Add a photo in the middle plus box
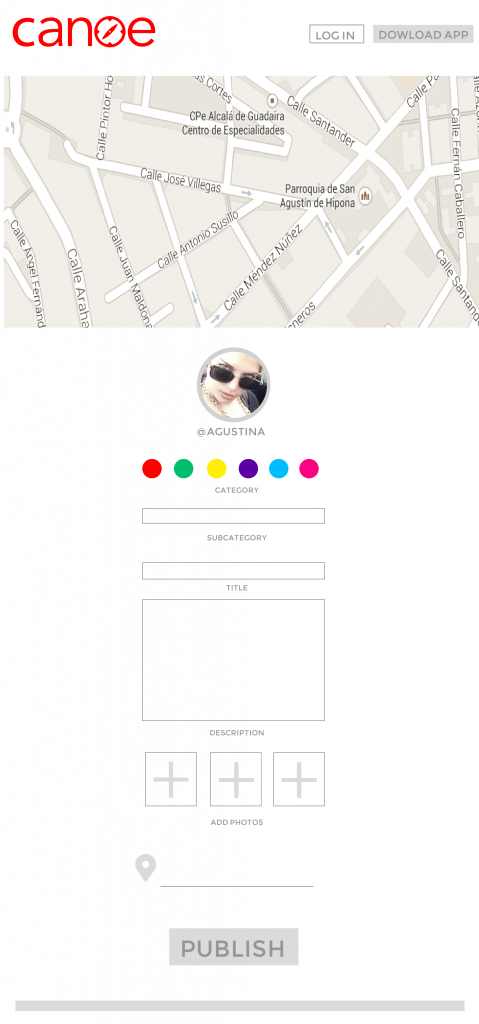This screenshot has height=1024, width=479. coord(236,779)
